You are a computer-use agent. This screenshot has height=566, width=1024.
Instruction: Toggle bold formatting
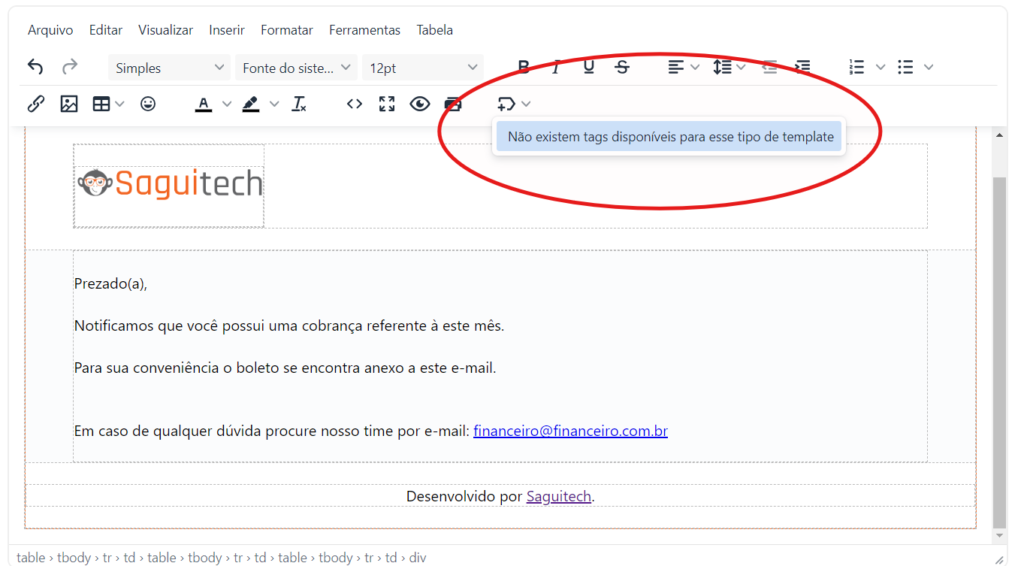523,67
